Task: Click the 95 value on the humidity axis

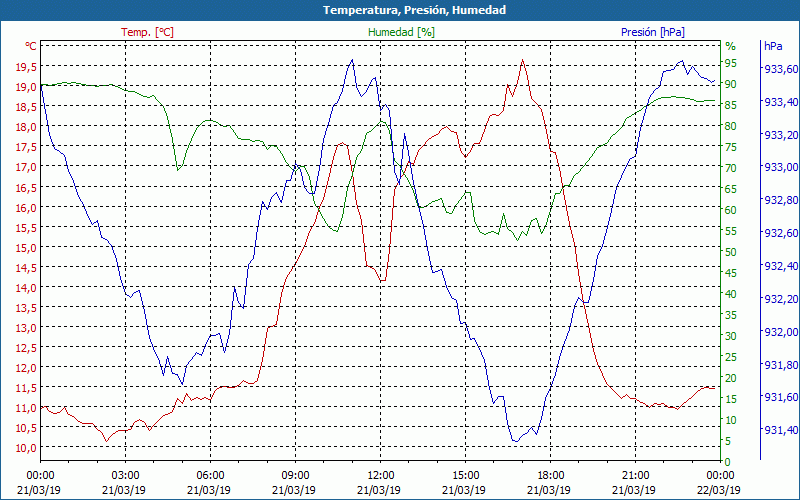Action: click(x=731, y=63)
